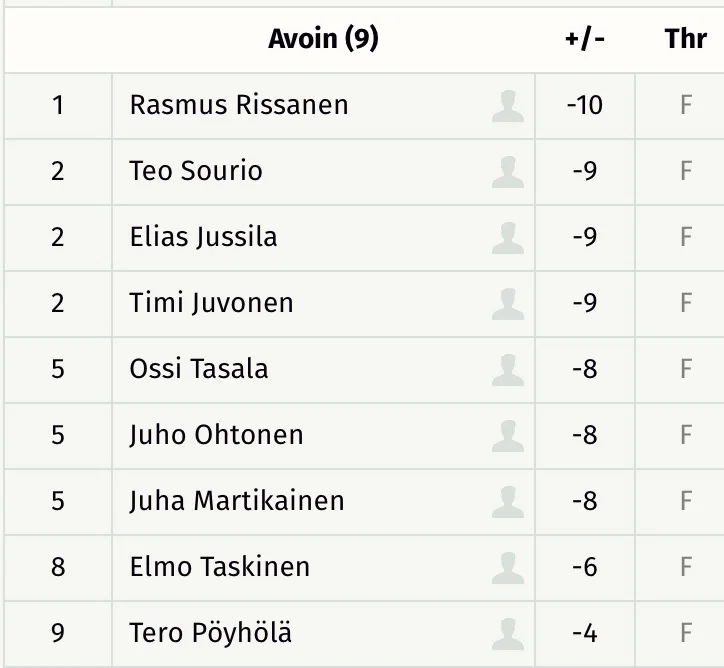Click the avatar icon beside Elias Jussila
This screenshot has height=668, width=724.
pos(508,237)
